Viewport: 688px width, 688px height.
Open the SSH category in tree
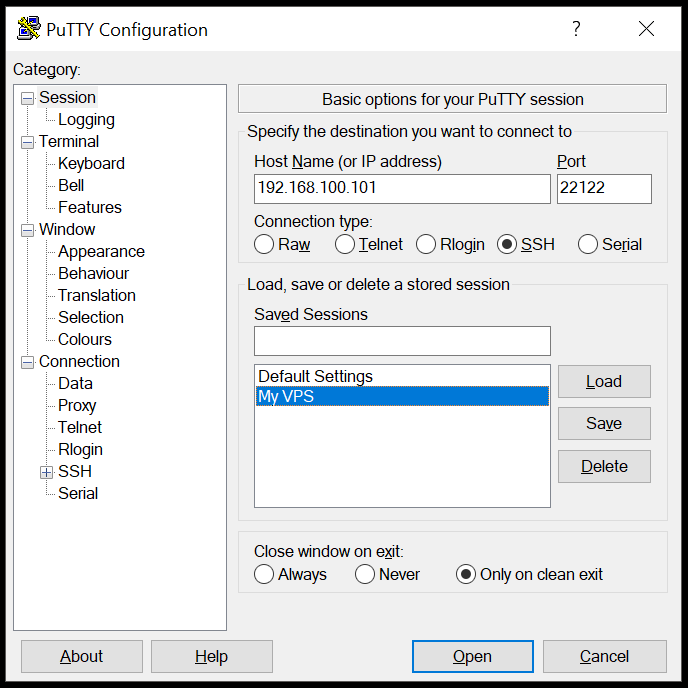coord(75,471)
